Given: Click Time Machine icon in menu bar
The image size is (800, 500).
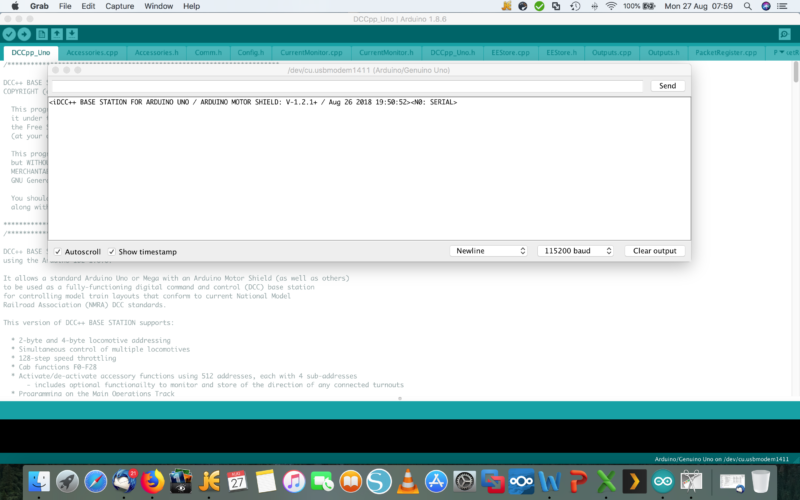Looking at the screenshot, I should pyautogui.click(x=576, y=6).
